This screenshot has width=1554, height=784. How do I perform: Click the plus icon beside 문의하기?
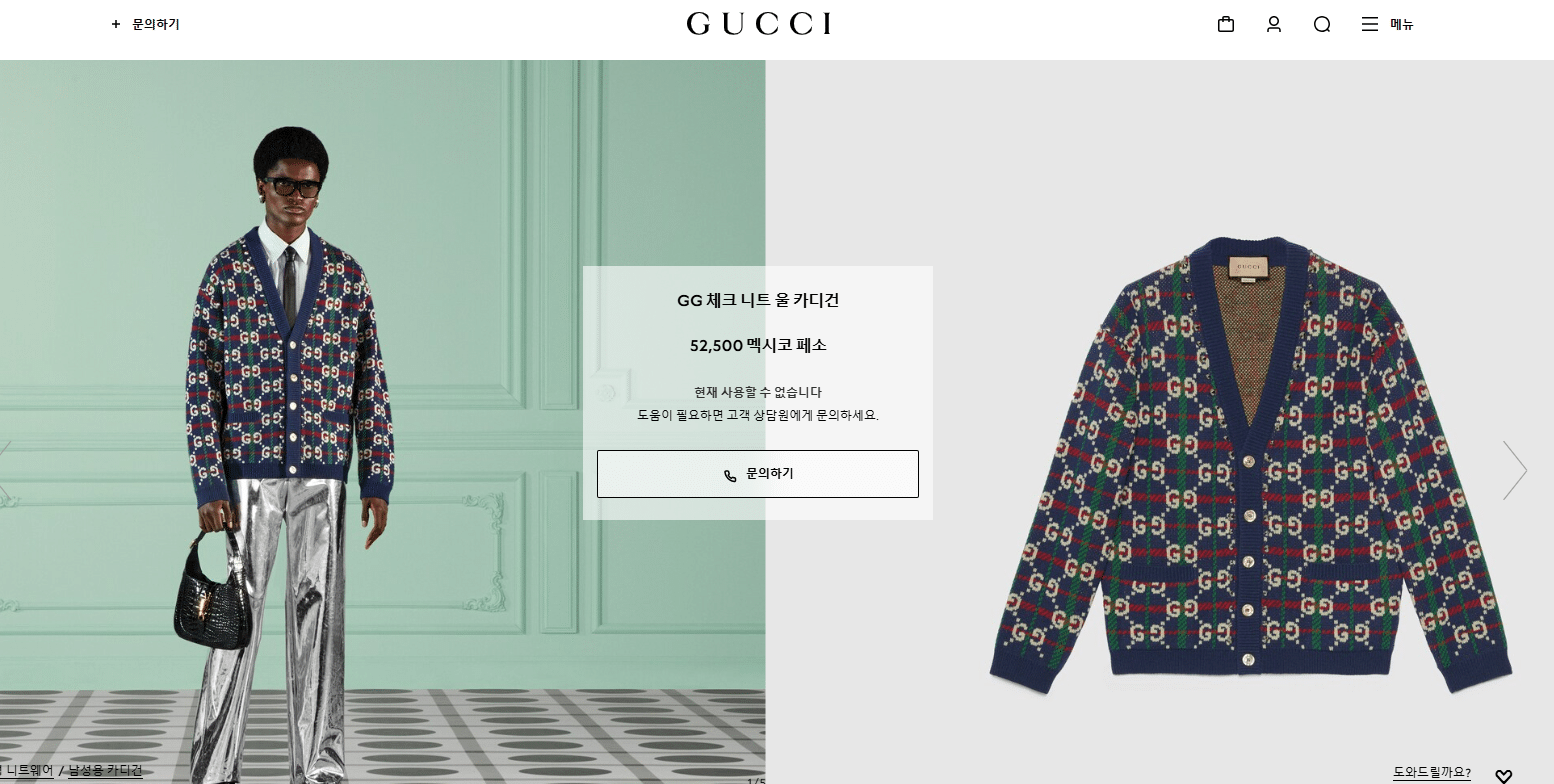(116, 24)
